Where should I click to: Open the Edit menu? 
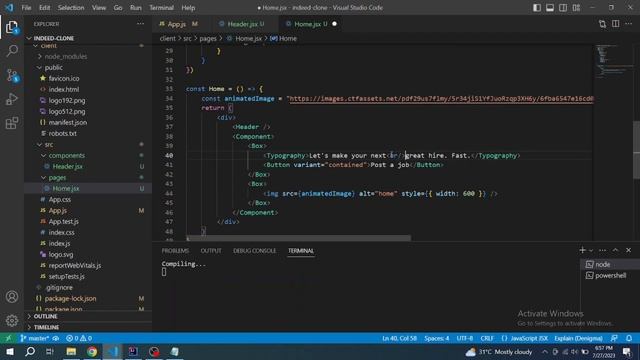point(44,8)
